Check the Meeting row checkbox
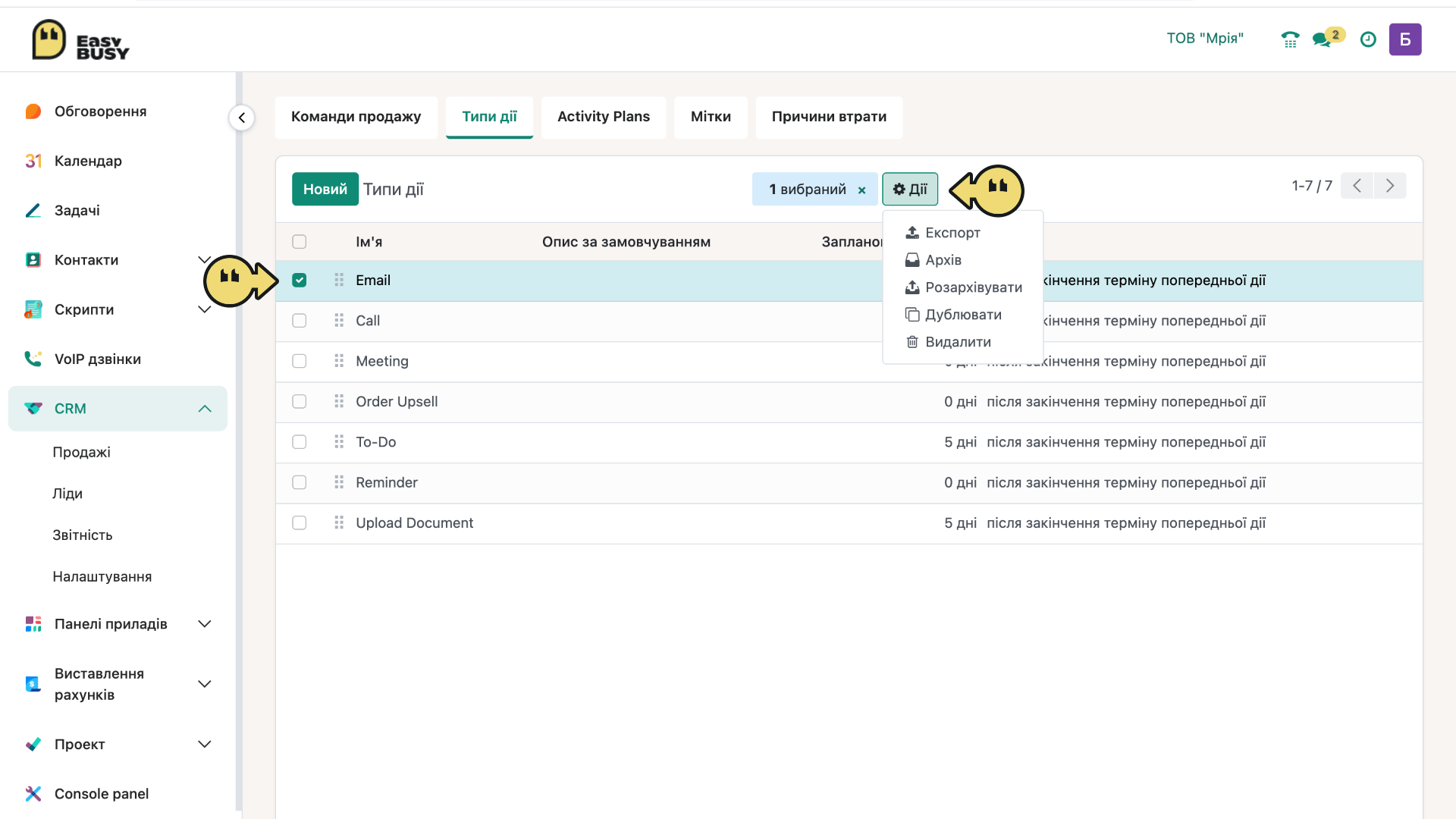This screenshot has width=1456, height=819. click(300, 361)
